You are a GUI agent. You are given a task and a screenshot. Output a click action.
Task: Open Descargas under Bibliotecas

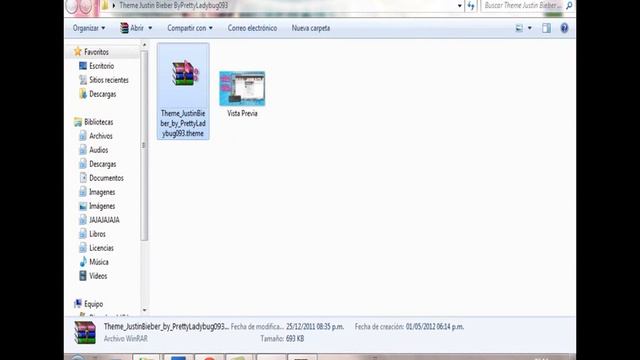(102, 164)
